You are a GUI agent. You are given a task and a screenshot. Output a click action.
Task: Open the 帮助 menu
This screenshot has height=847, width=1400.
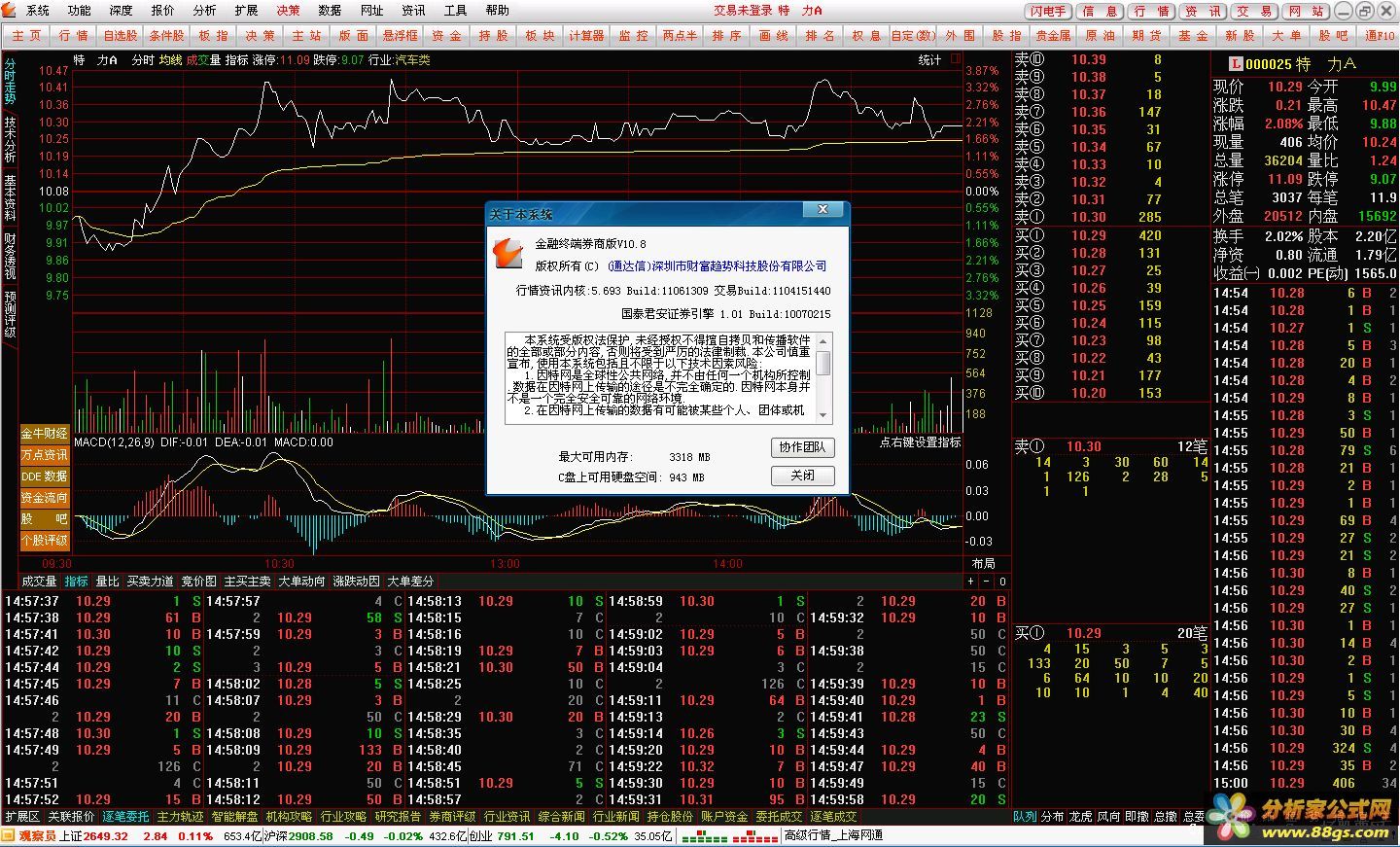tap(497, 10)
